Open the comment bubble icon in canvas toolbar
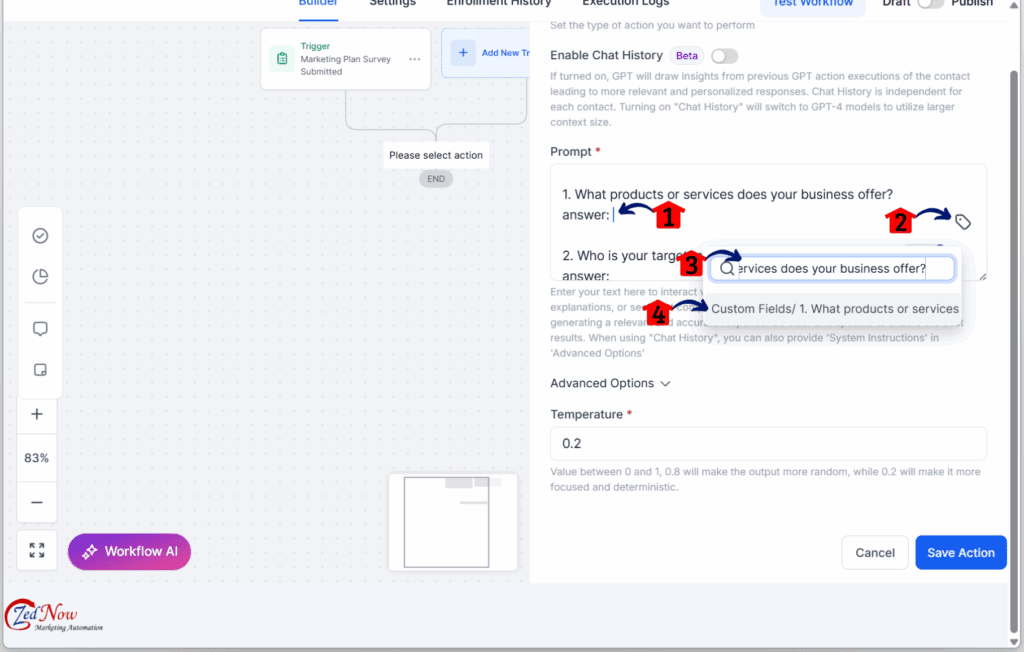 pos(40,329)
